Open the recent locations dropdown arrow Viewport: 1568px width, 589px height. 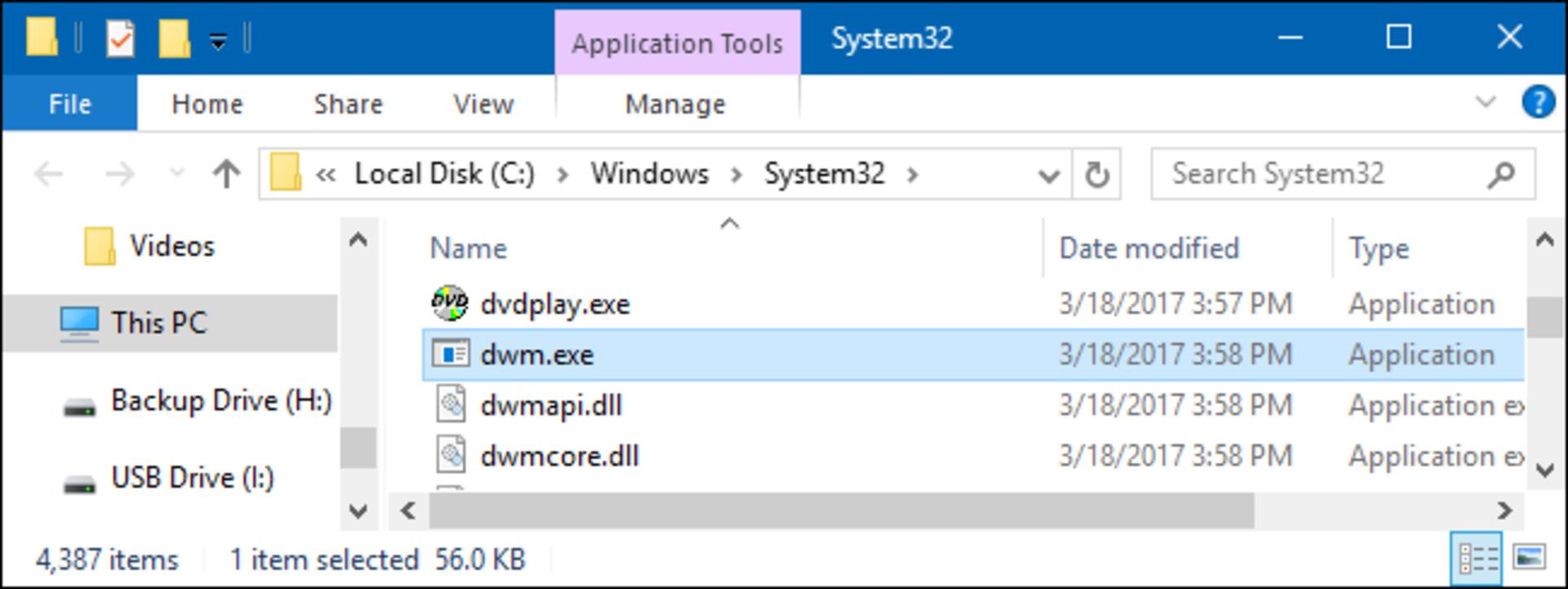pos(176,173)
